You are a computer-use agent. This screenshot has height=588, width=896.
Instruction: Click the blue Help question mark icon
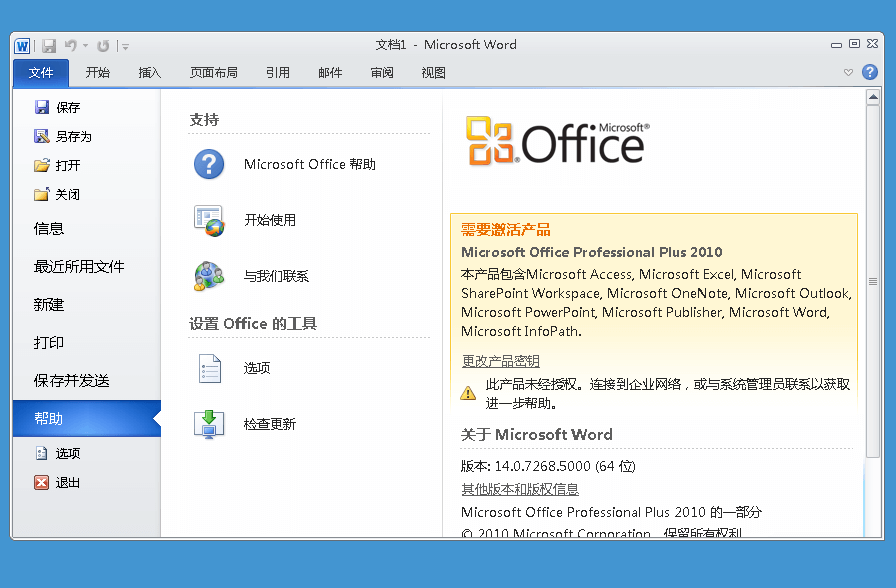[x=870, y=72]
